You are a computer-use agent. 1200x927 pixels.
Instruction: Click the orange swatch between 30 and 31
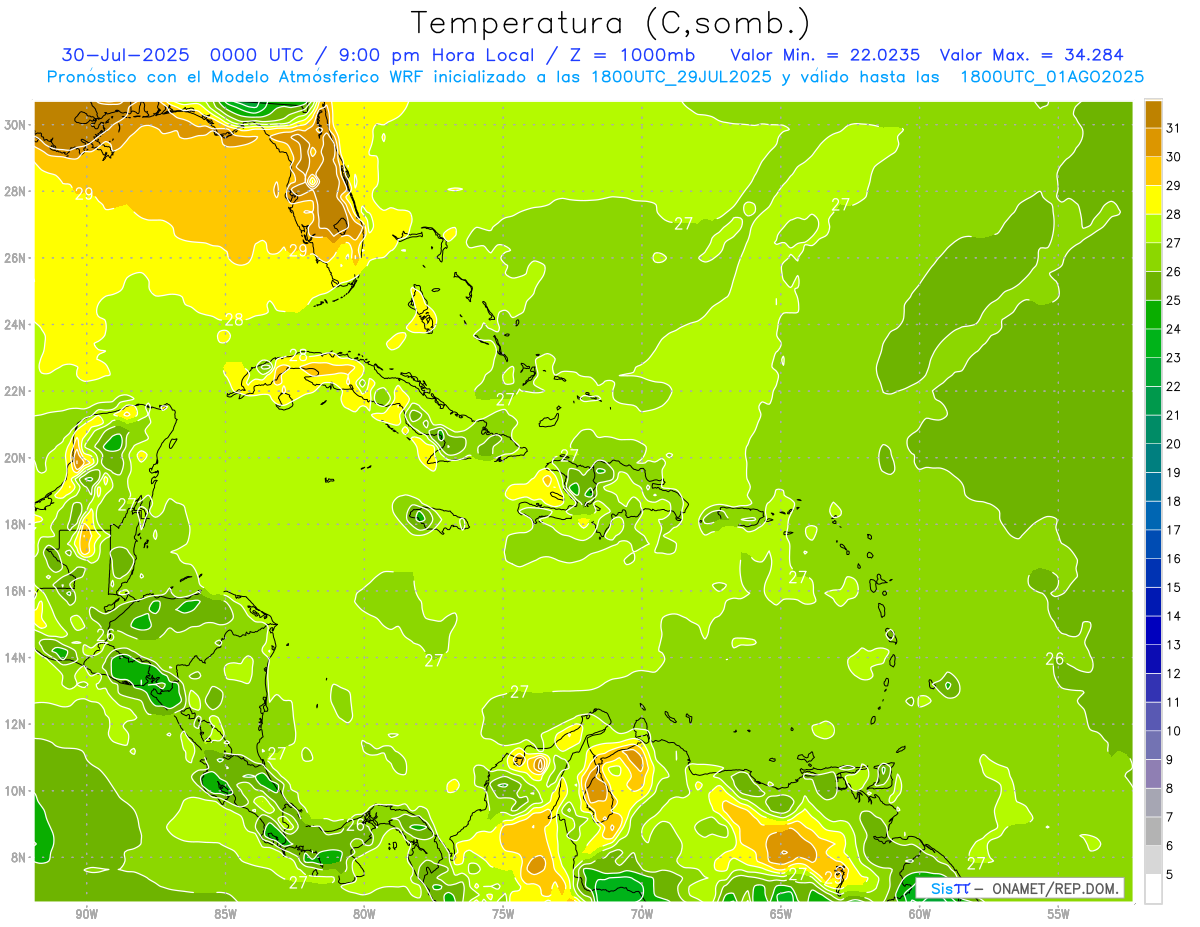(x=1153, y=142)
